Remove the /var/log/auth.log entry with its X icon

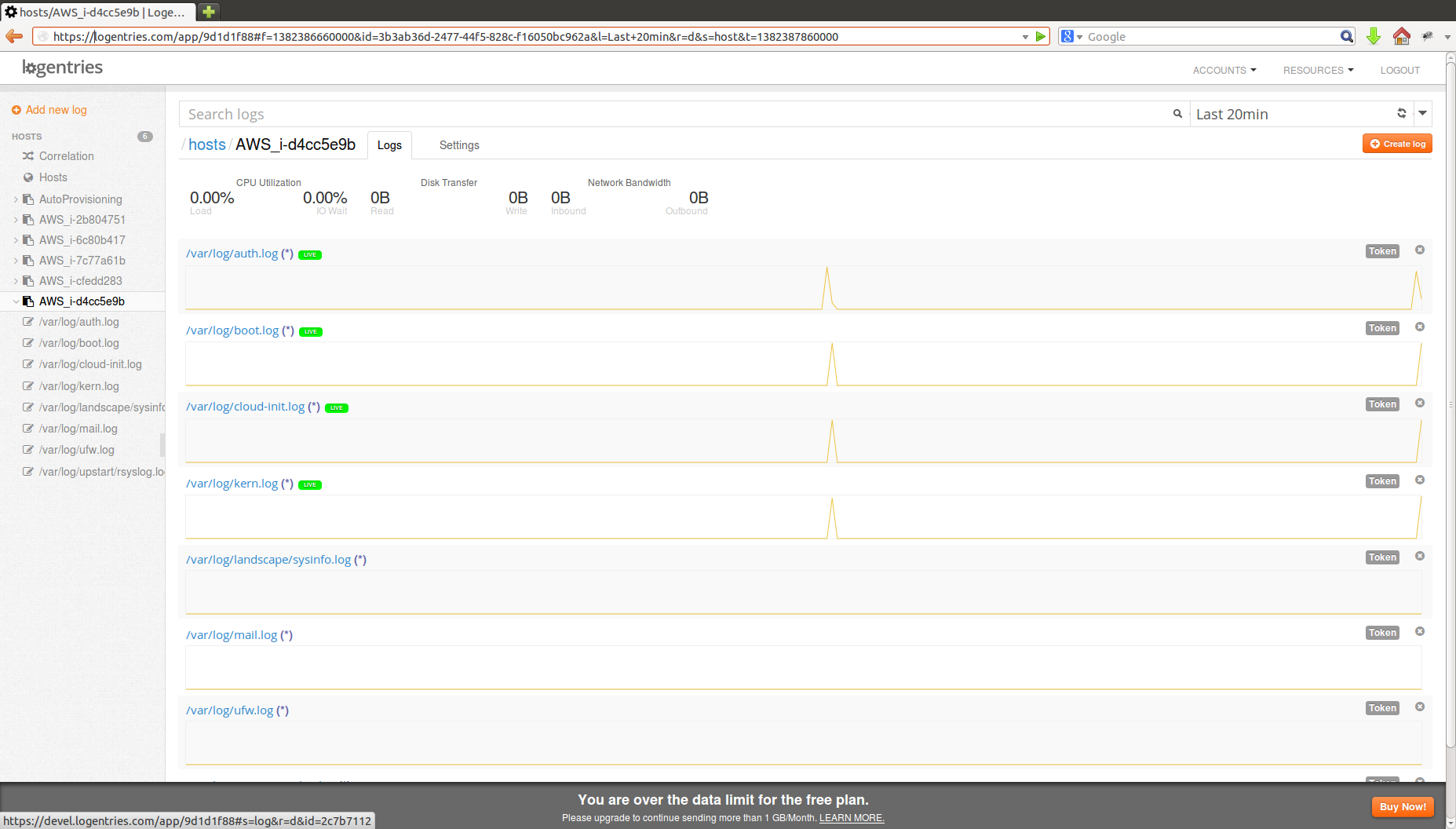[x=1419, y=250]
